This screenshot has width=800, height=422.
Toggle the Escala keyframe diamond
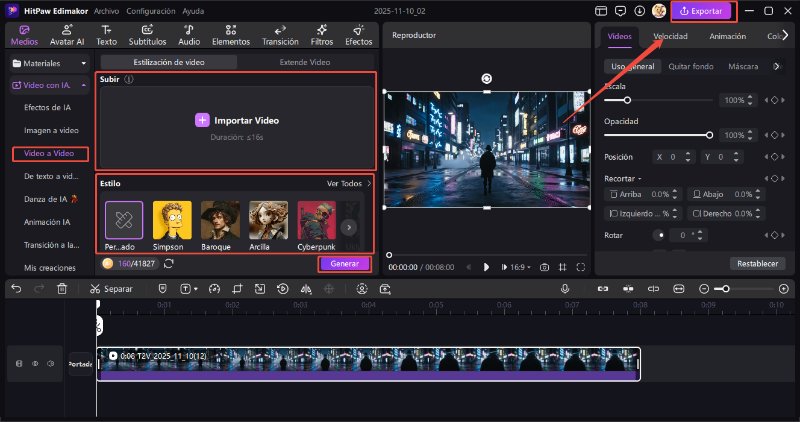[x=774, y=100]
